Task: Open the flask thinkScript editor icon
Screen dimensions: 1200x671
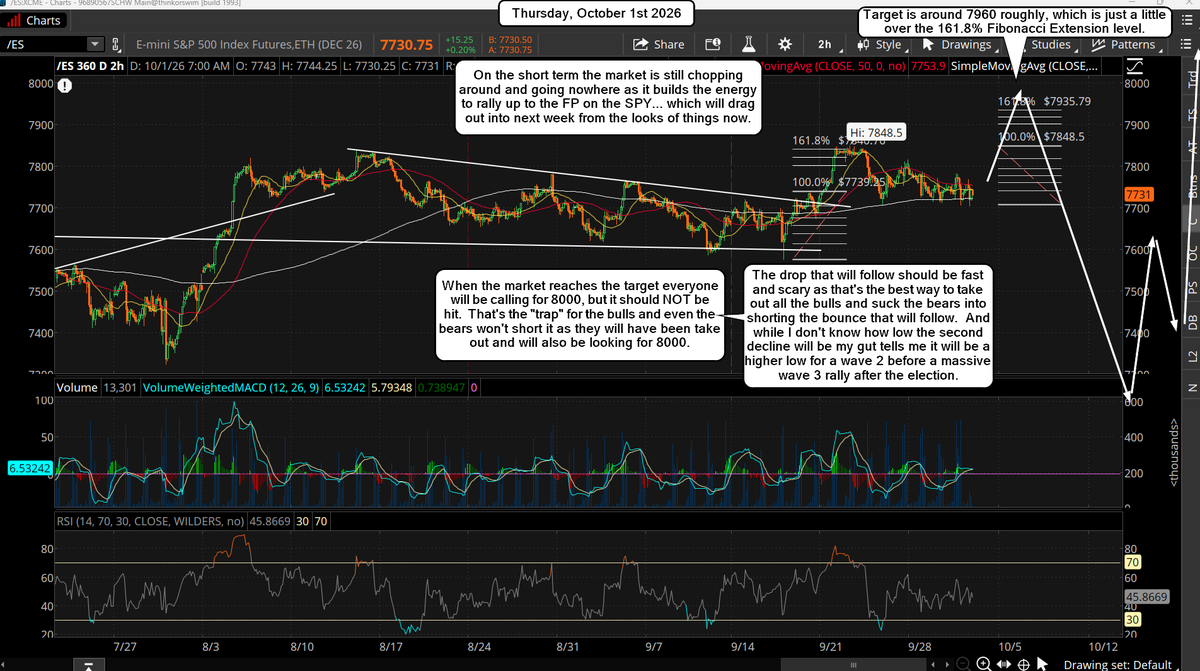Action: click(749, 44)
